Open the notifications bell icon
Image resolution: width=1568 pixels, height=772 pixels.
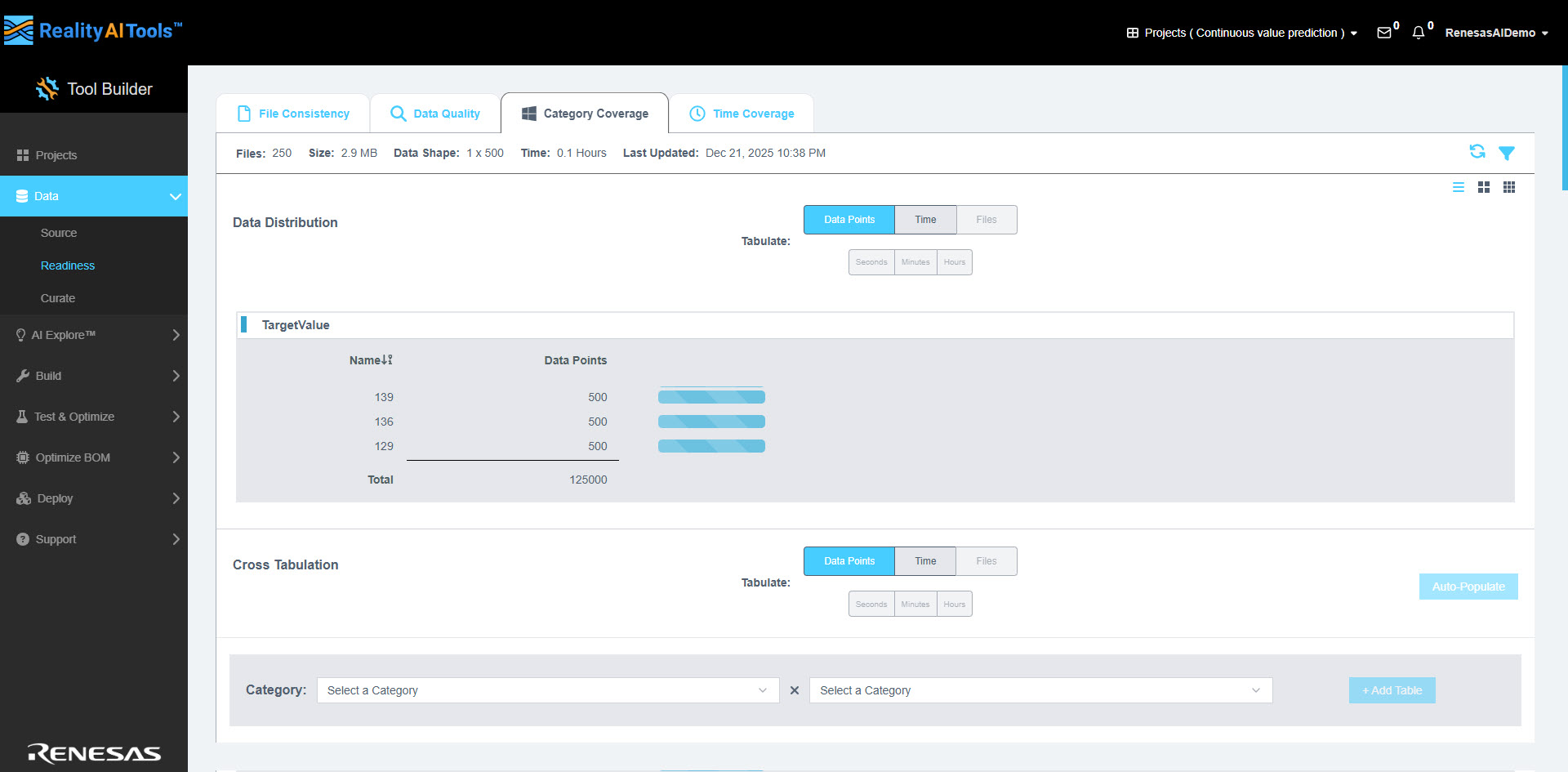(1419, 33)
